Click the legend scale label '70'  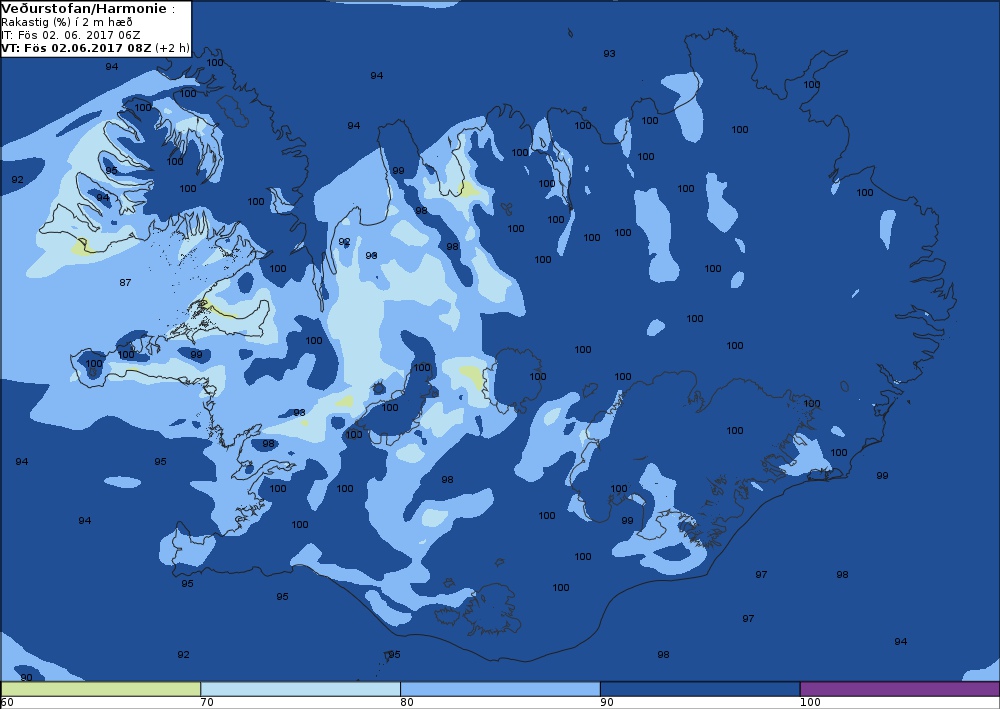tap(207, 702)
